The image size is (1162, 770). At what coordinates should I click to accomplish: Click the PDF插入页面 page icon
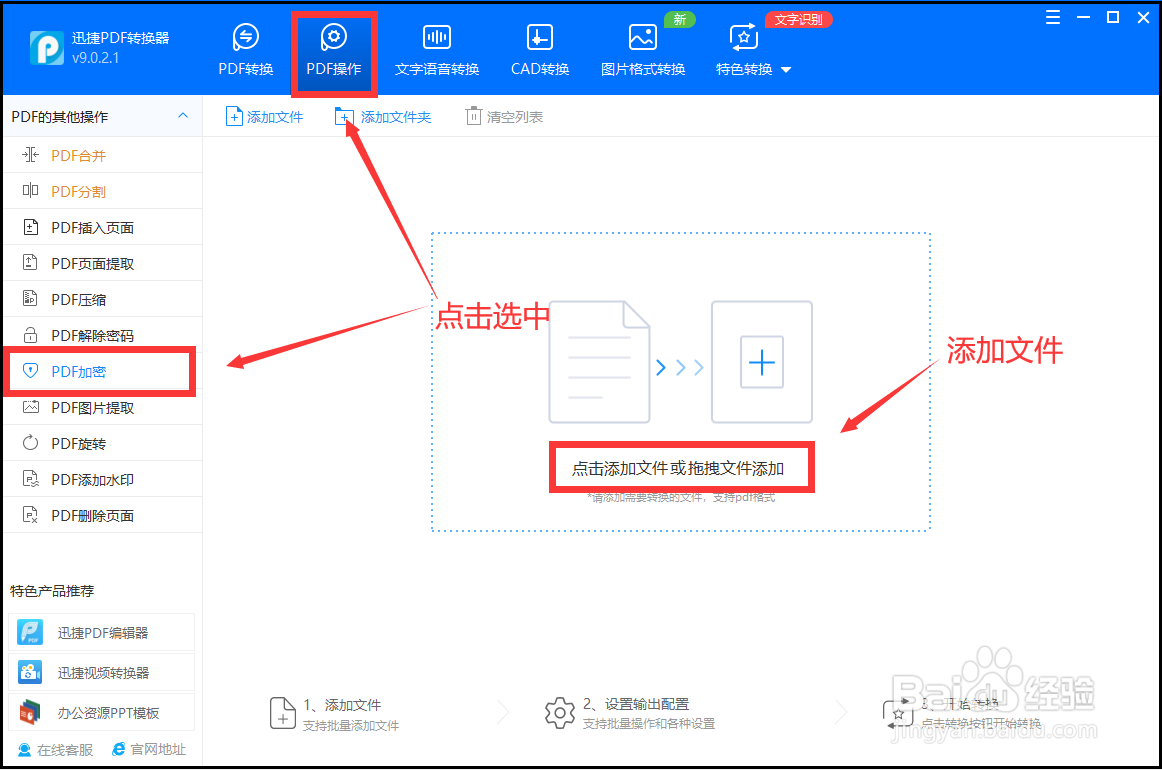(30, 227)
